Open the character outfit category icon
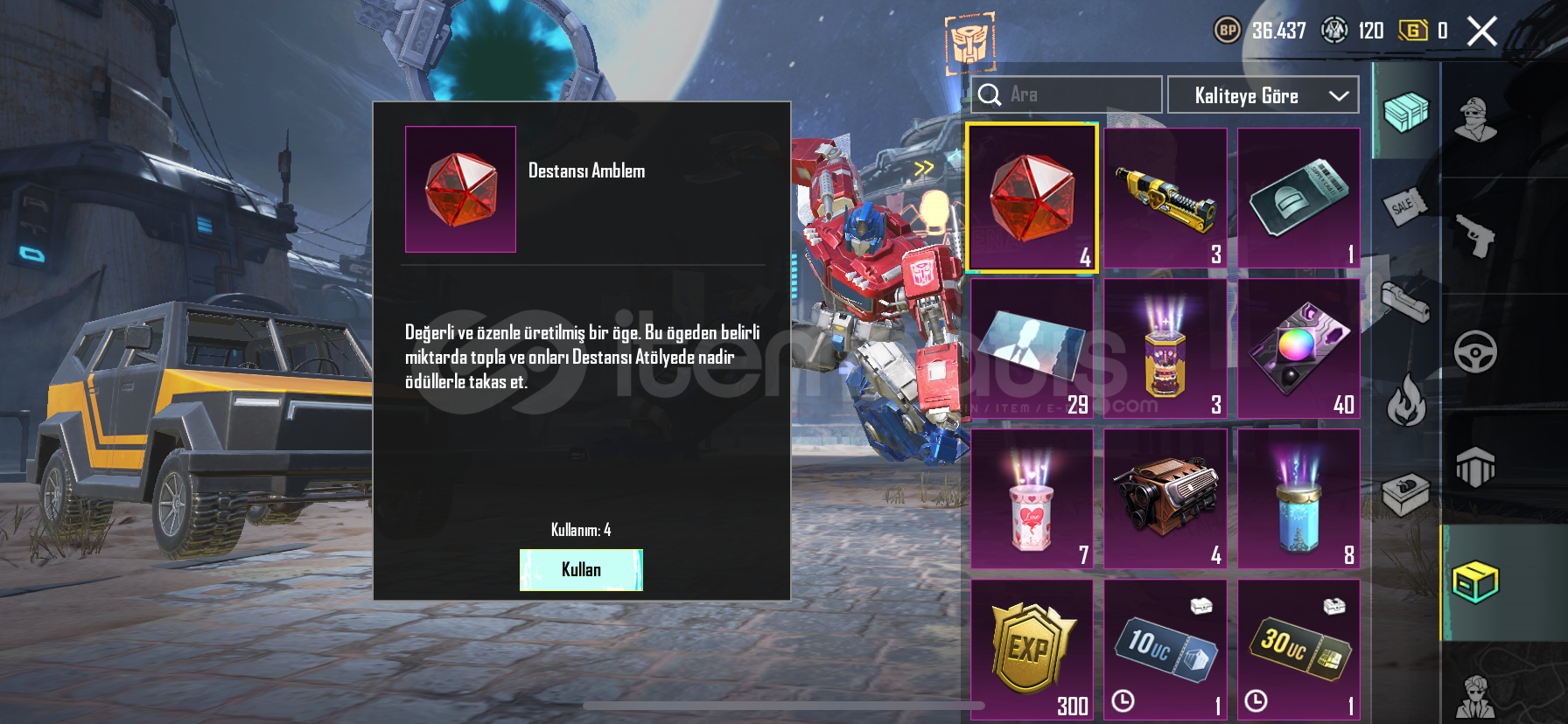 (1475, 118)
